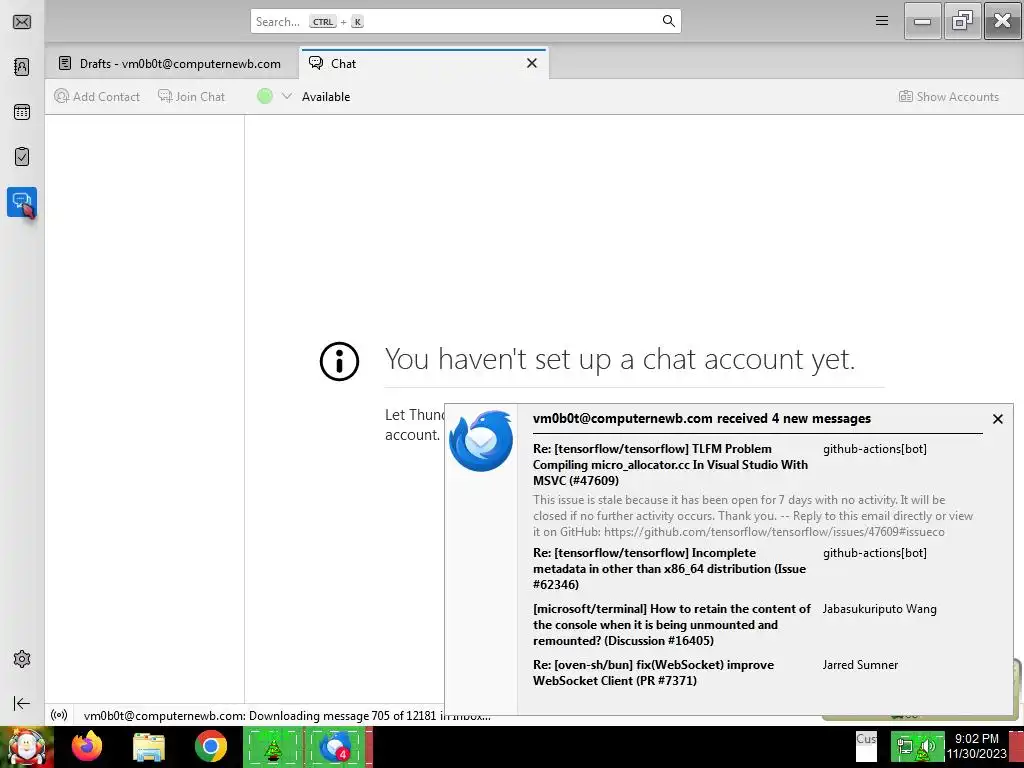Click sender Jabasukuriputo Wang in notification
The image size is (1024, 768).
pyautogui.click(x=879, y=609)
